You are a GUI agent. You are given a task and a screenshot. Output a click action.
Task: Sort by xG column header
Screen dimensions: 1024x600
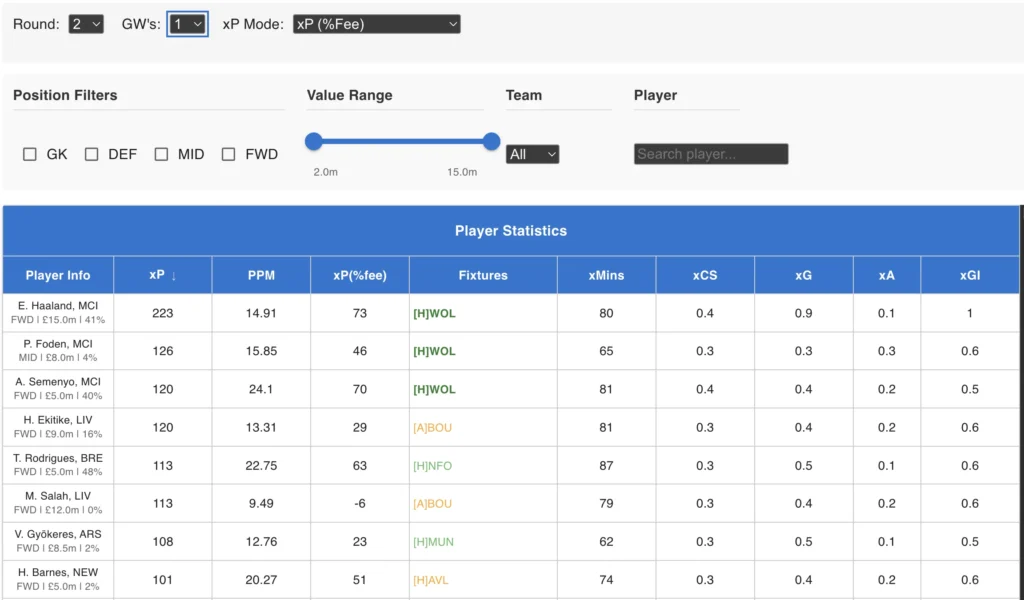804,275
